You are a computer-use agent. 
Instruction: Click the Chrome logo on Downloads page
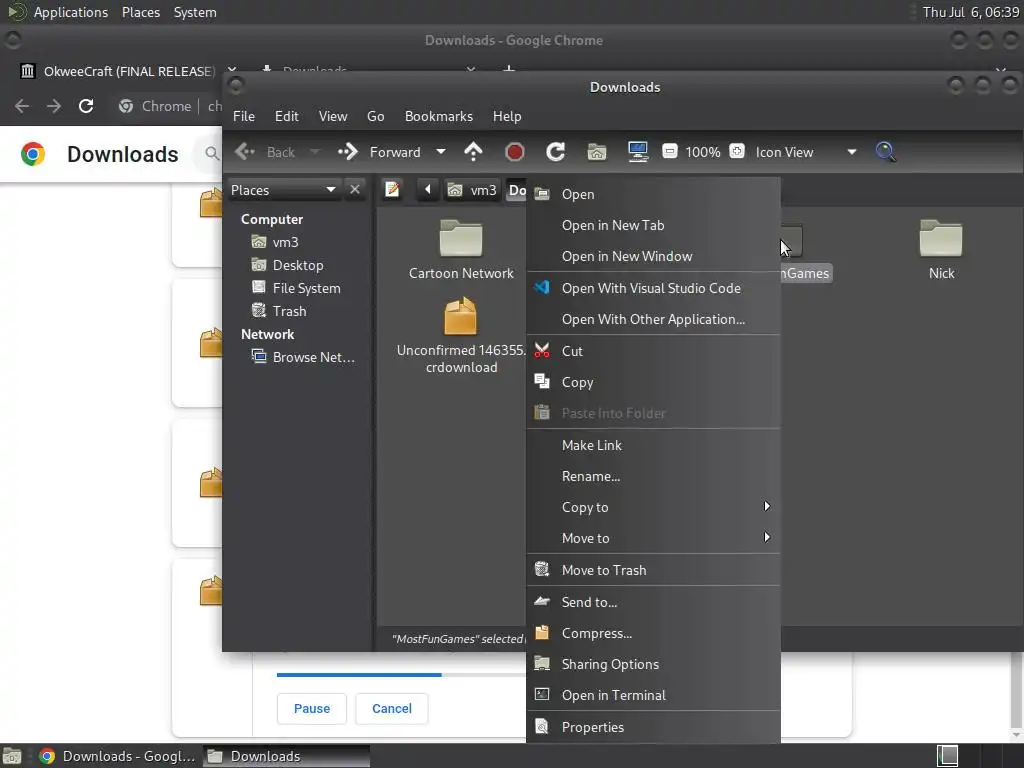33,154
